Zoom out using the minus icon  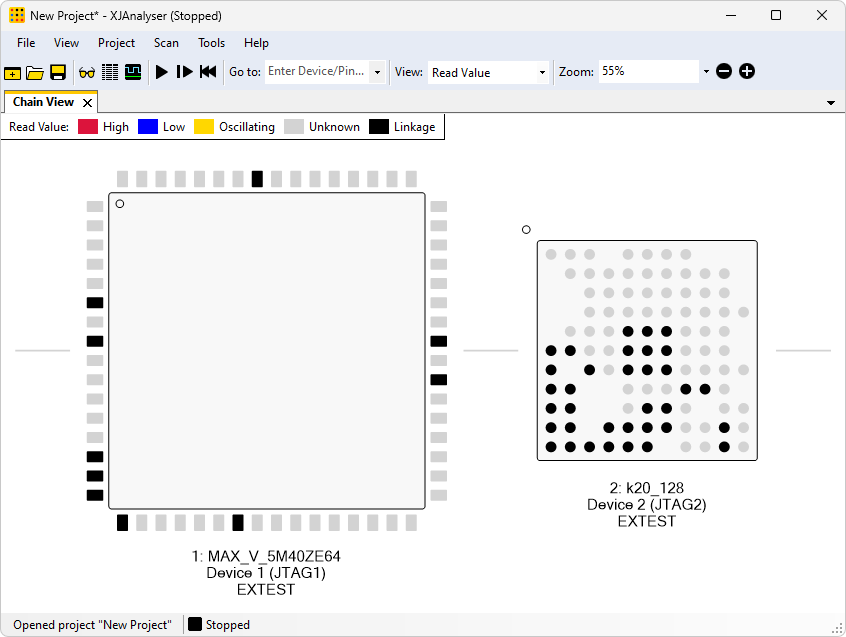[x=724, y=72]
